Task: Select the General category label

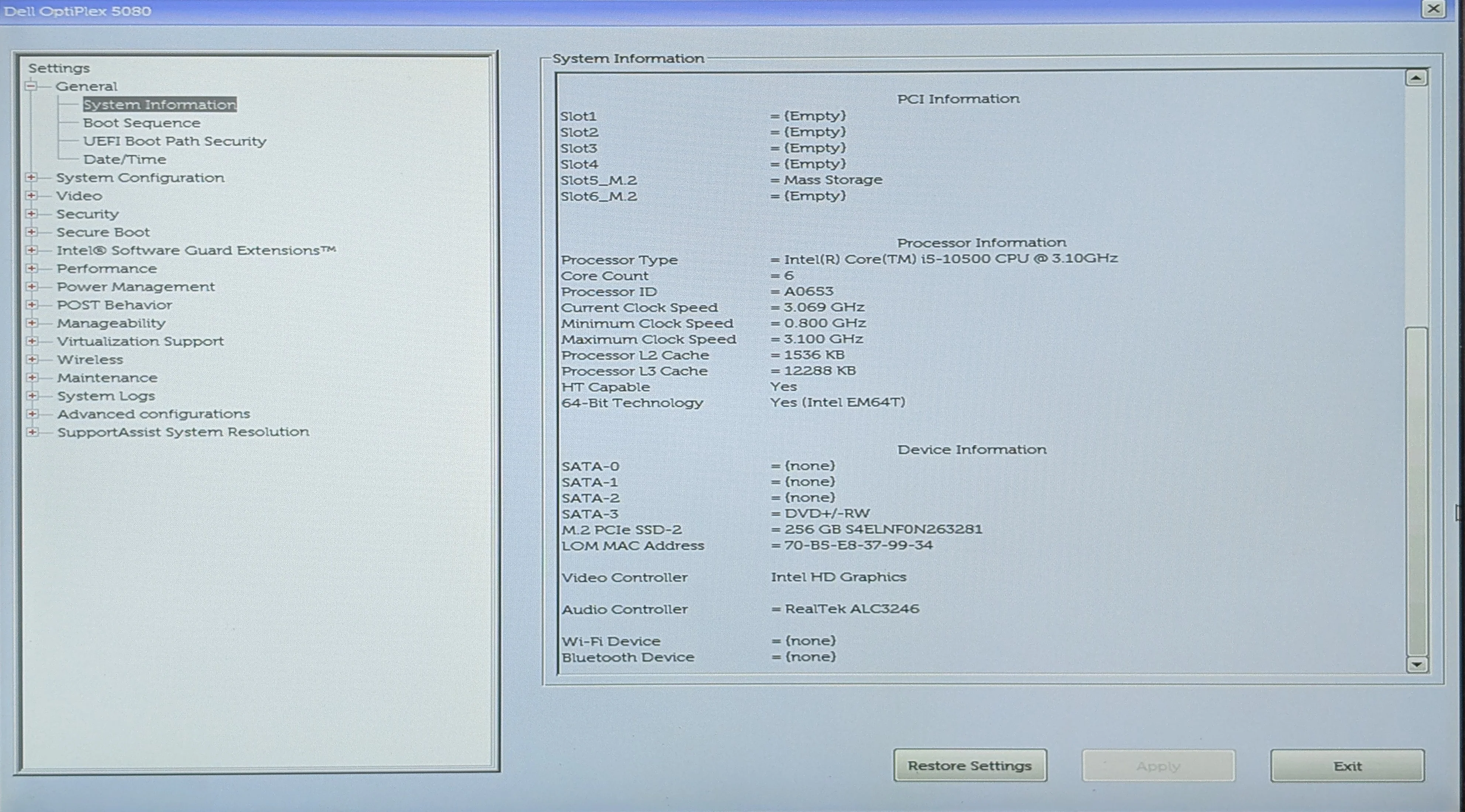Action: [86, 86]
